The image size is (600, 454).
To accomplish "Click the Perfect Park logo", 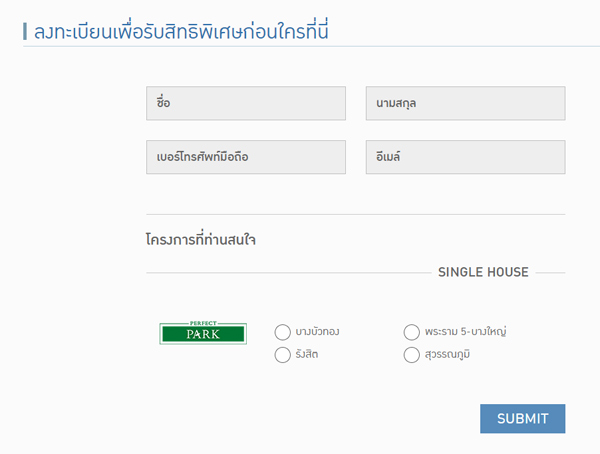I will tap(202, 333).
